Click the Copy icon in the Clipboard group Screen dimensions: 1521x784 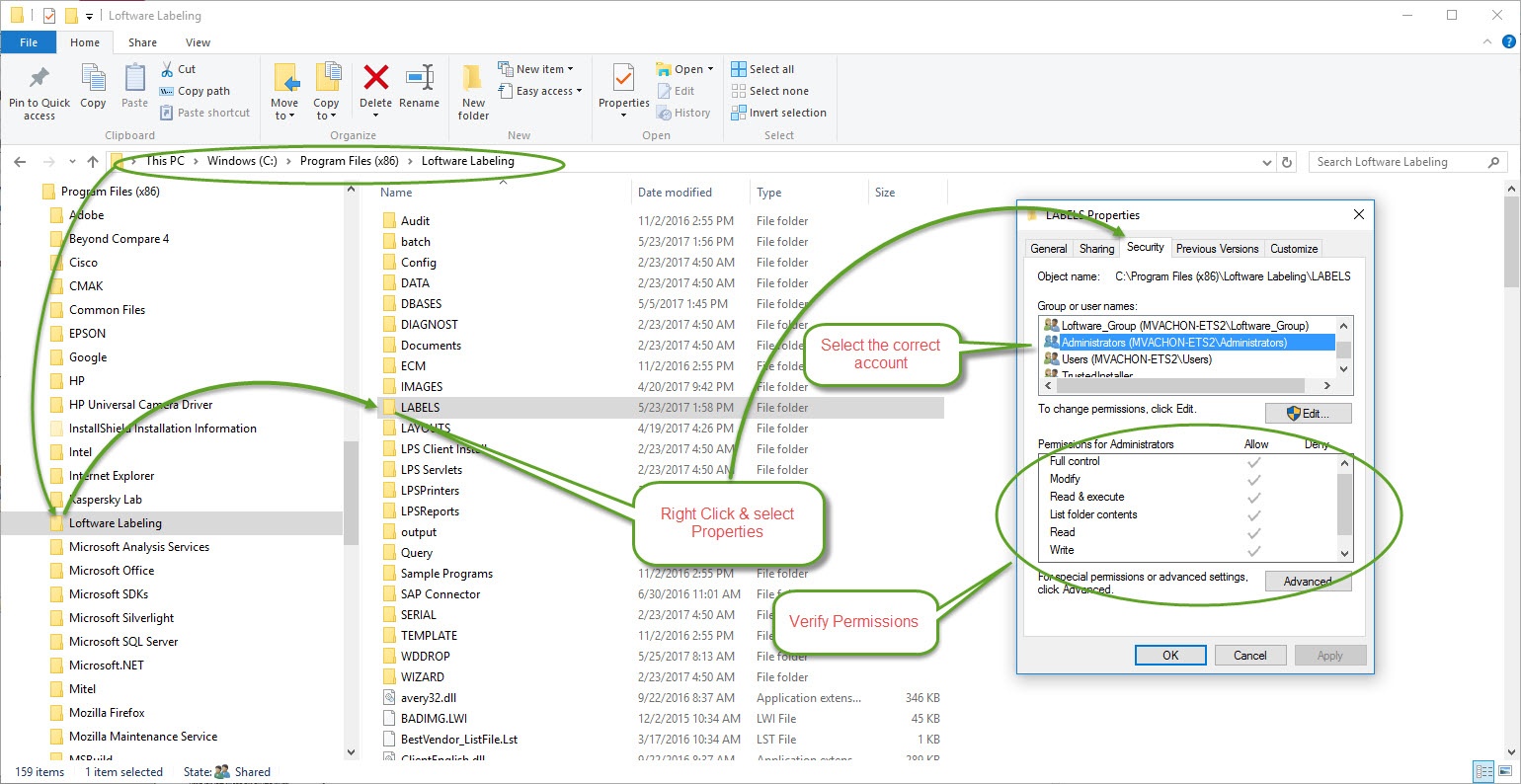point(93,78)
